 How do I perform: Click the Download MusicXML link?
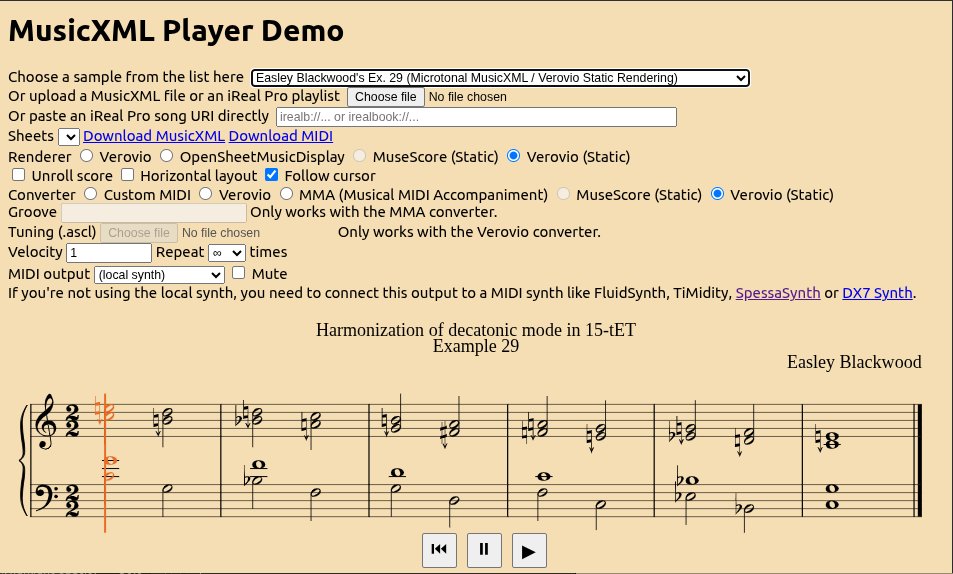coord(154,136)
